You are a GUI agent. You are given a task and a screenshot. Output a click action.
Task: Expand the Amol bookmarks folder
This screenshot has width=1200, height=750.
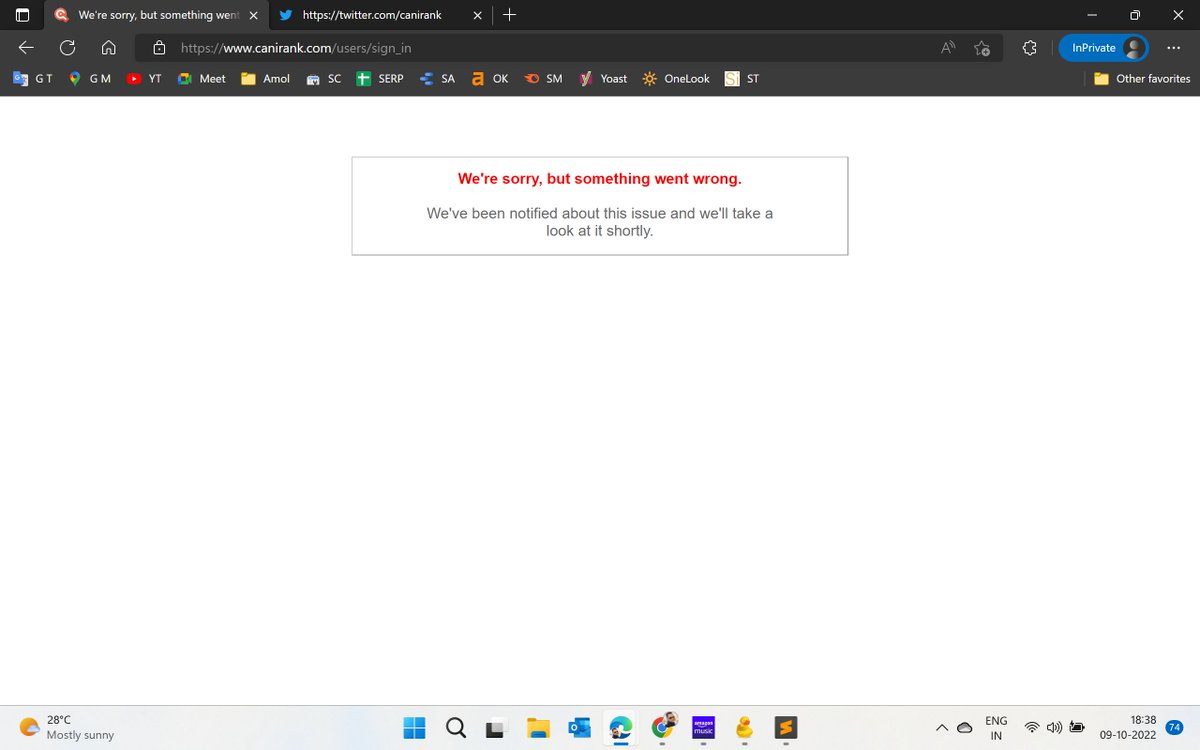266,78
